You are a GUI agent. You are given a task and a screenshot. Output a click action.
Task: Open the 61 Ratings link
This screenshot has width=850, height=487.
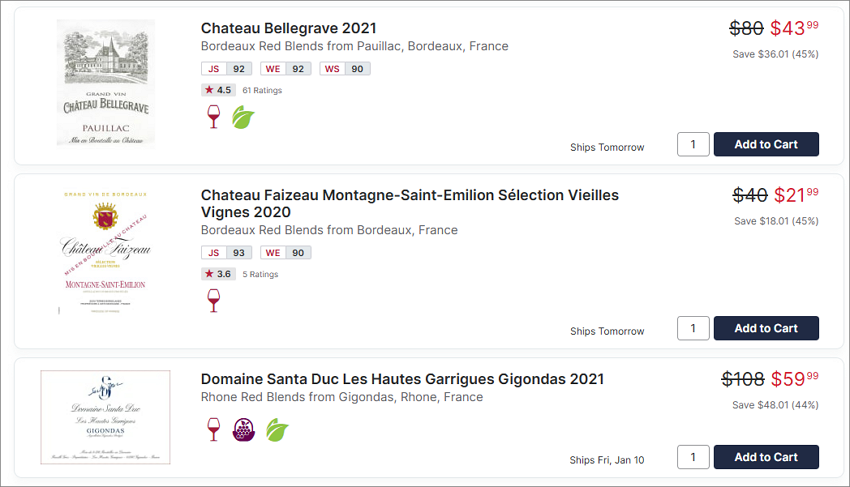coord(262,91)
